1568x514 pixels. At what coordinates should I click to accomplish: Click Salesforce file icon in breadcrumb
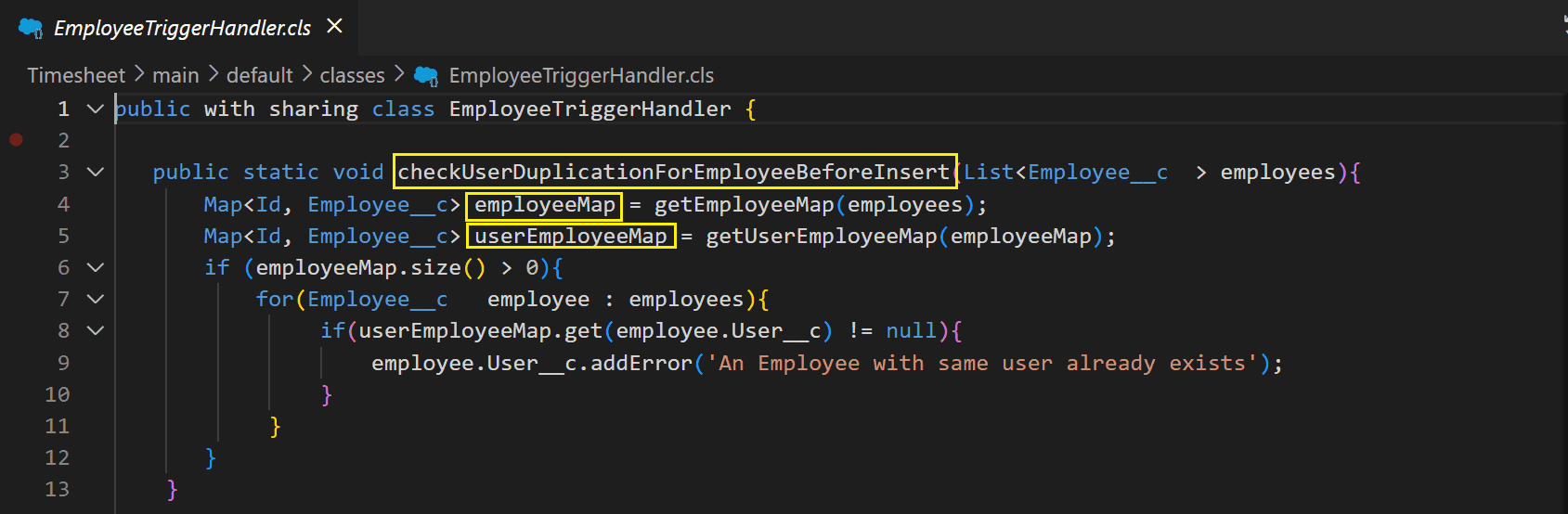(x=426, y=75)
